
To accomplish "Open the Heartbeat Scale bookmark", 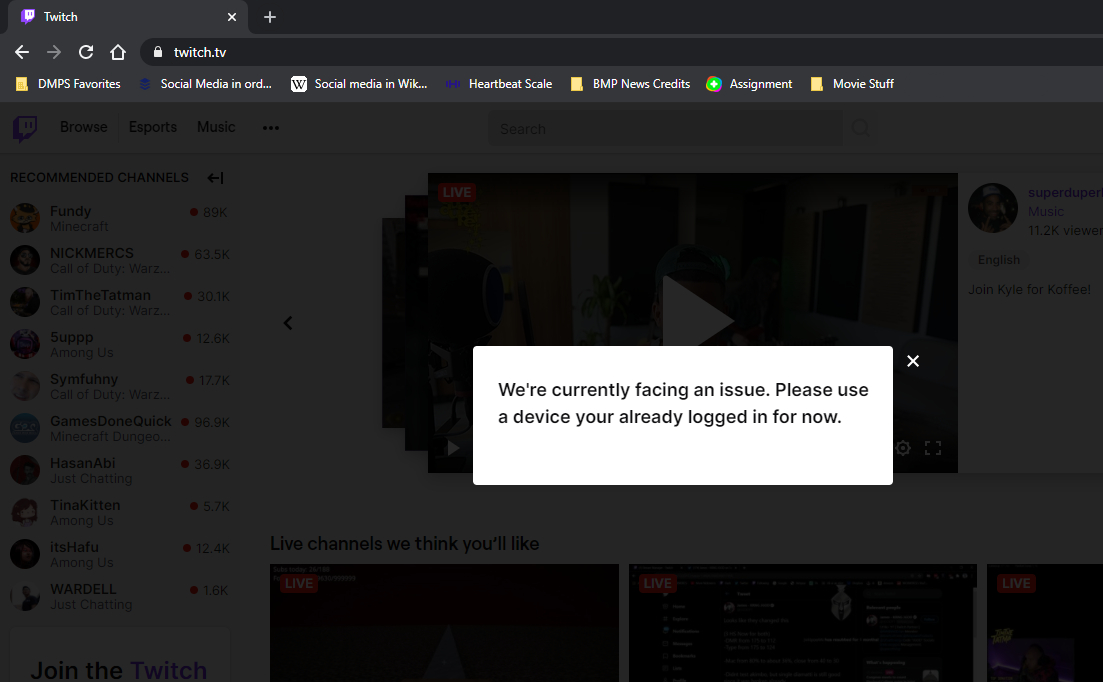I will click(499, 84).
